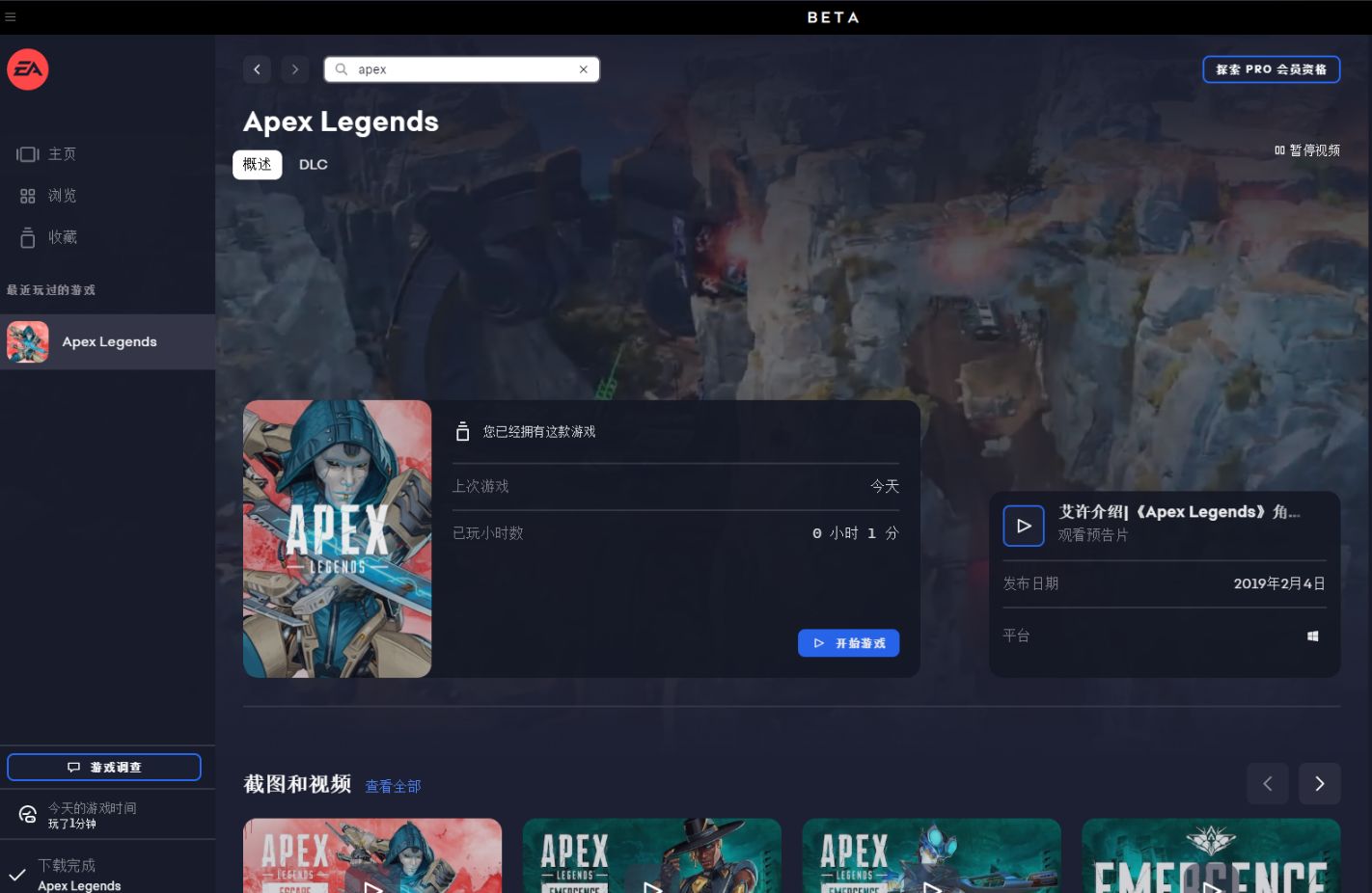Click the 今天的游戏时间 playtime icon
The height and width of the screenshot is (893, 1372).
coord(28,815)
